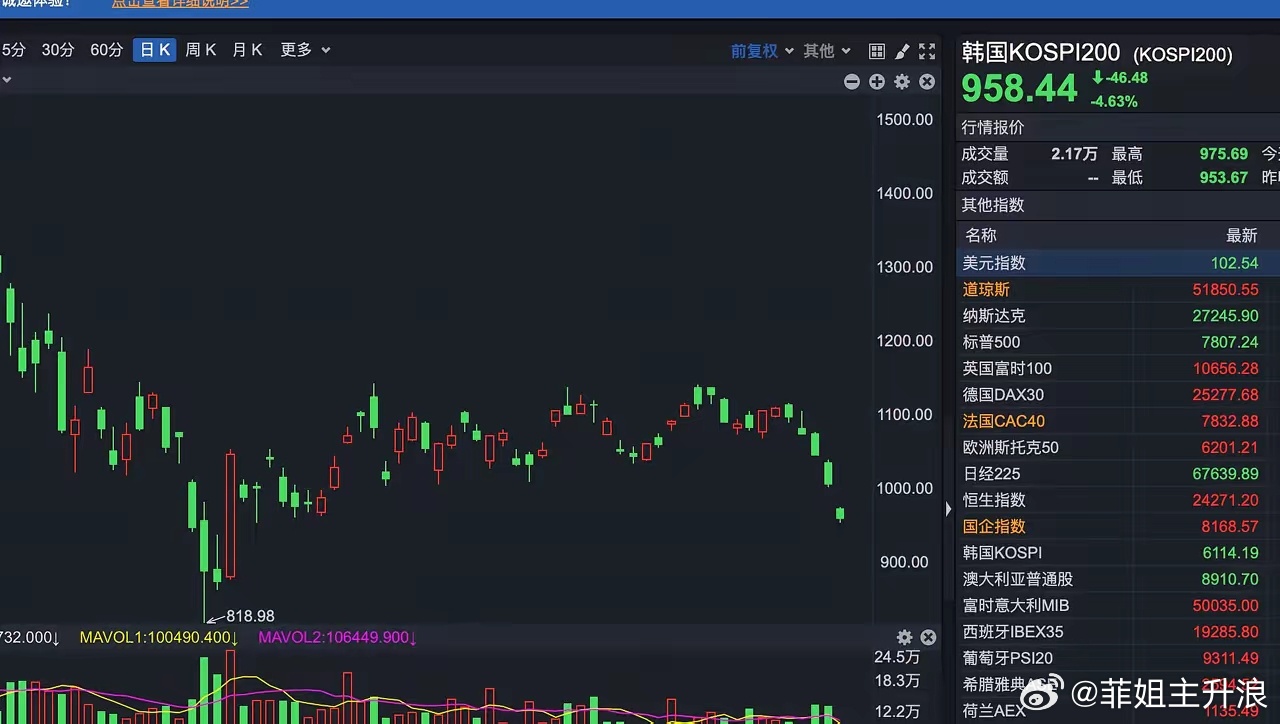Open the 欧洲斯托克50 index row

(x=1118, y=447)
